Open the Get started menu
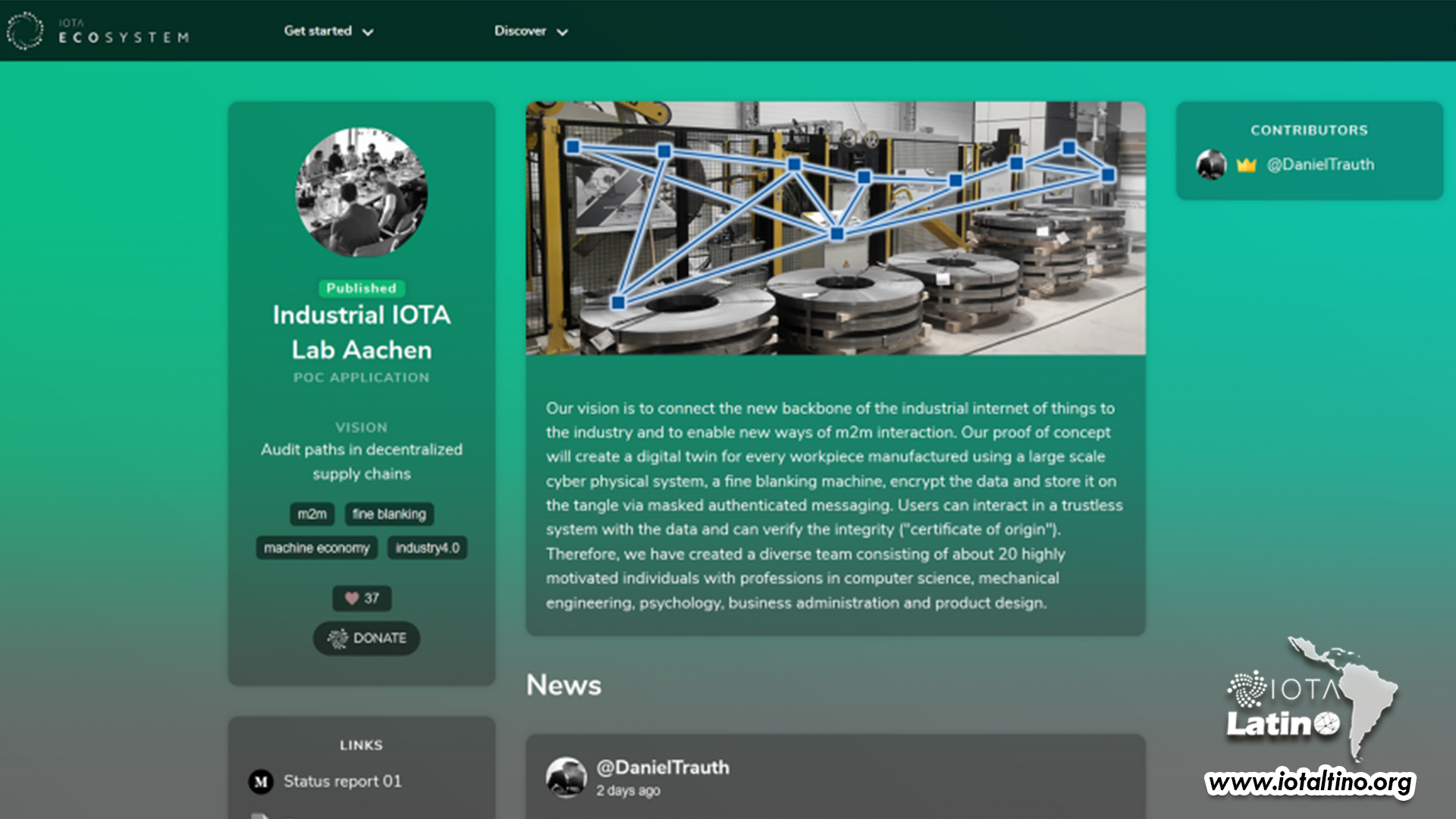This screenshot has height=819, width=1456. pyautogui.click(x=318, y=31)
